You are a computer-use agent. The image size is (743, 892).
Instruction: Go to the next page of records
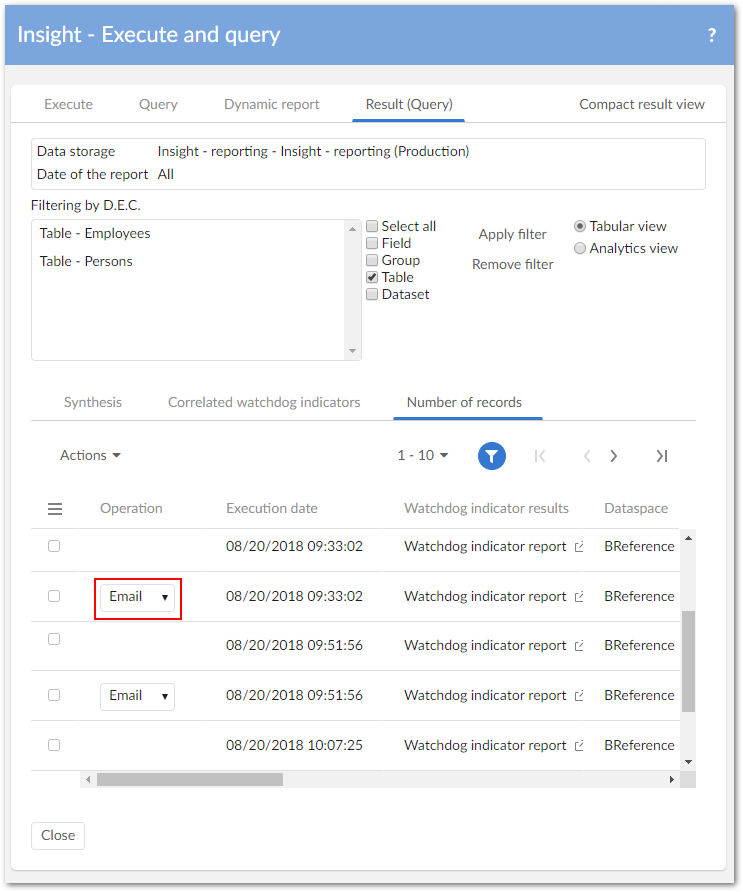pyautogui.click(x=614, y=456)
